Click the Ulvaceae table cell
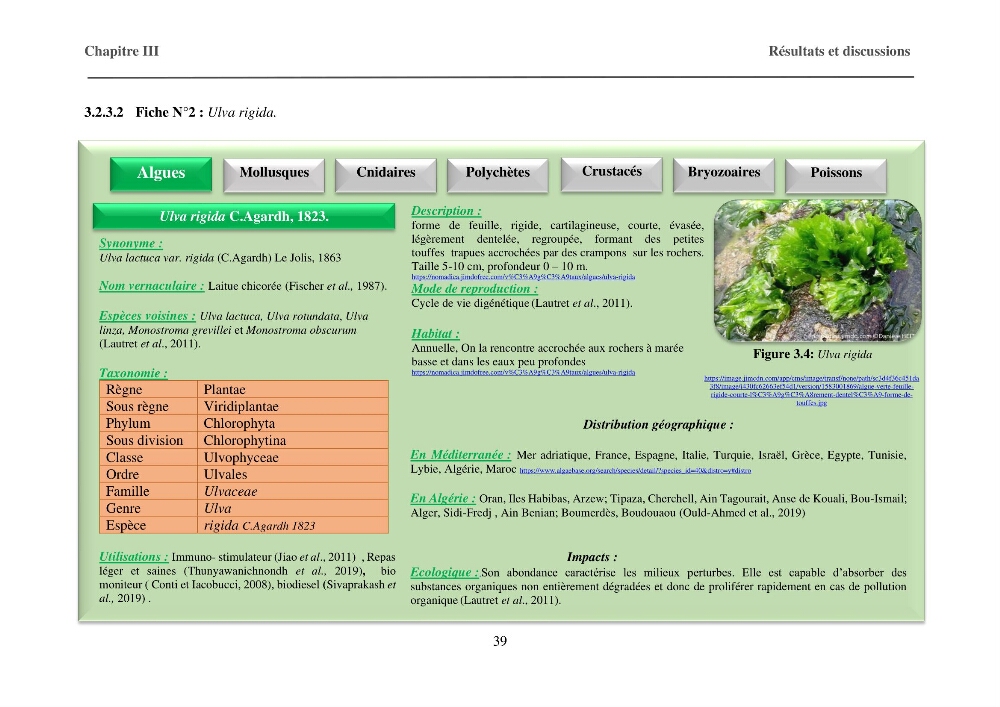This screenshot has height=707, width=1000. tap(293, 492)
